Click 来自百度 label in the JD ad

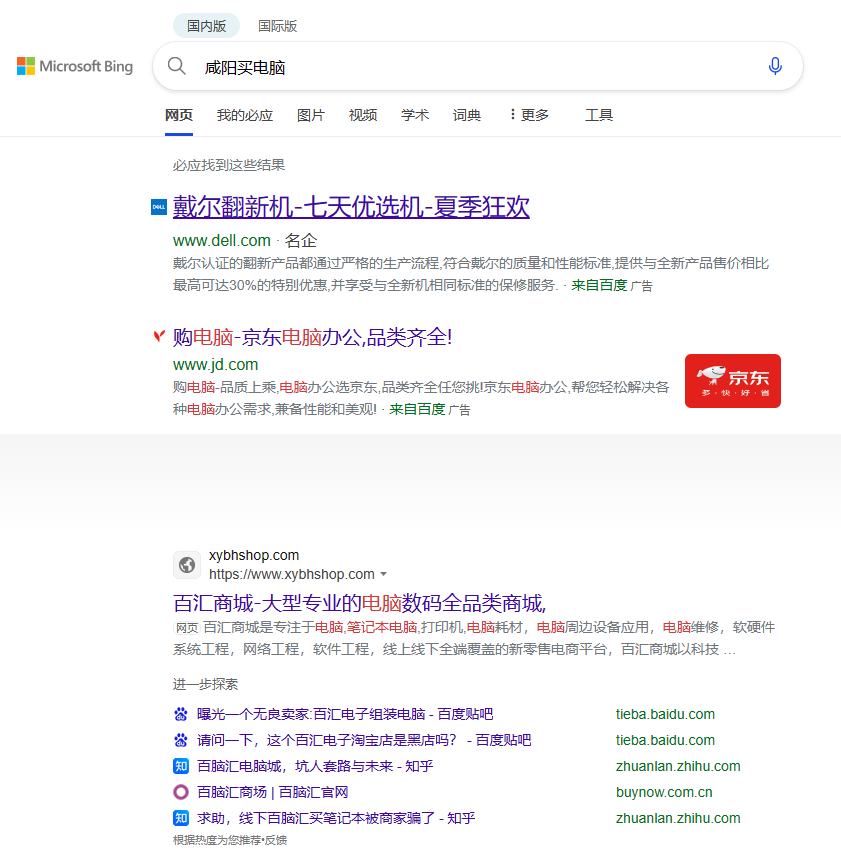(x=417, y=409)
